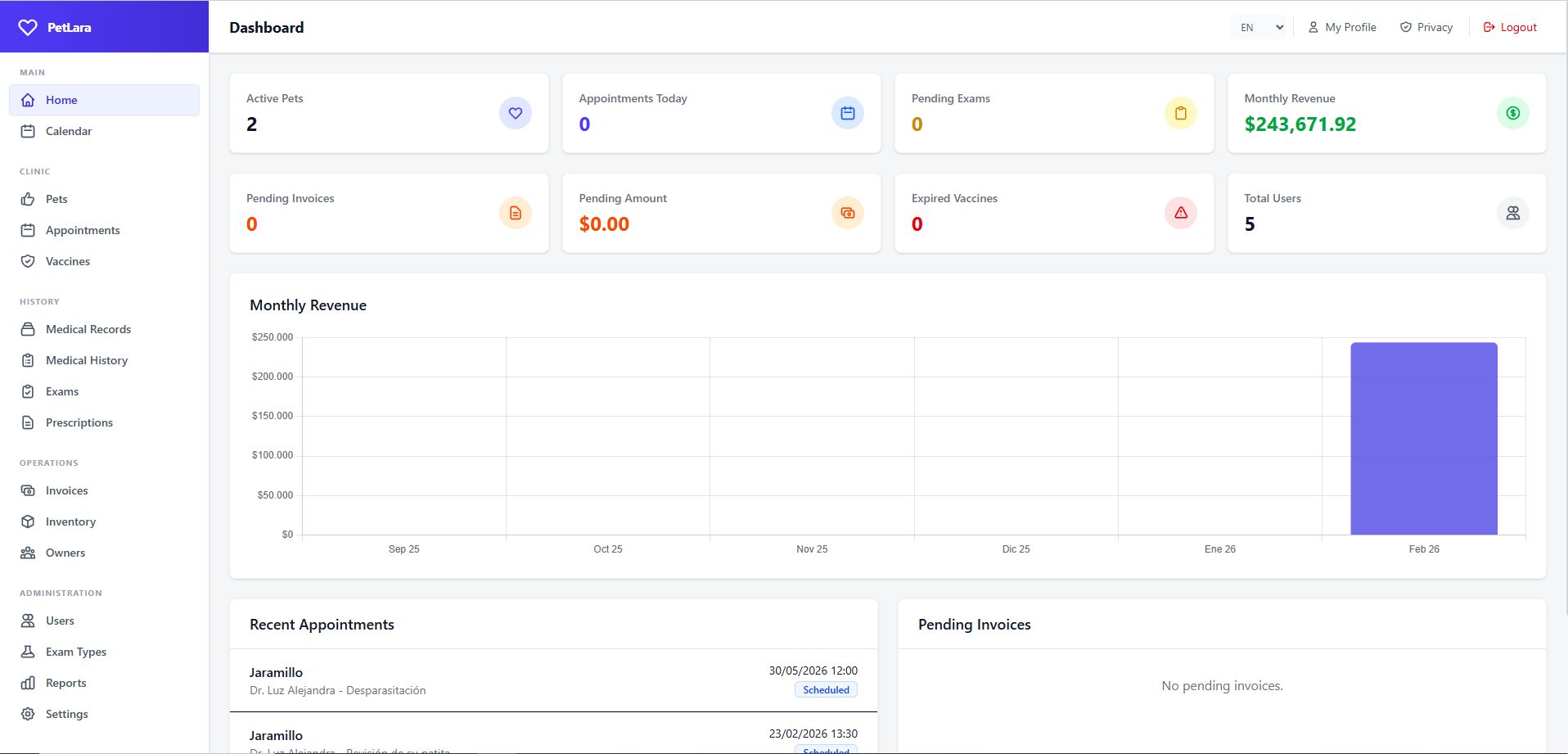The width and height of the screenshot is (1568, 754).
Task: Navigate to Inventory in the sidebar
Action: pos(70,521)
